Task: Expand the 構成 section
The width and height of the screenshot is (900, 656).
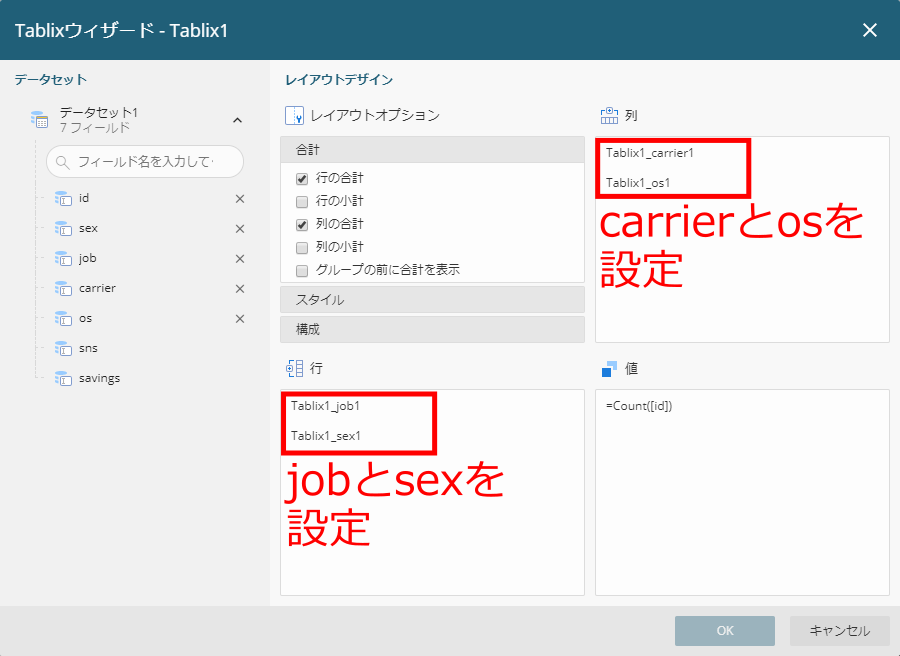Action: (432, 329)
